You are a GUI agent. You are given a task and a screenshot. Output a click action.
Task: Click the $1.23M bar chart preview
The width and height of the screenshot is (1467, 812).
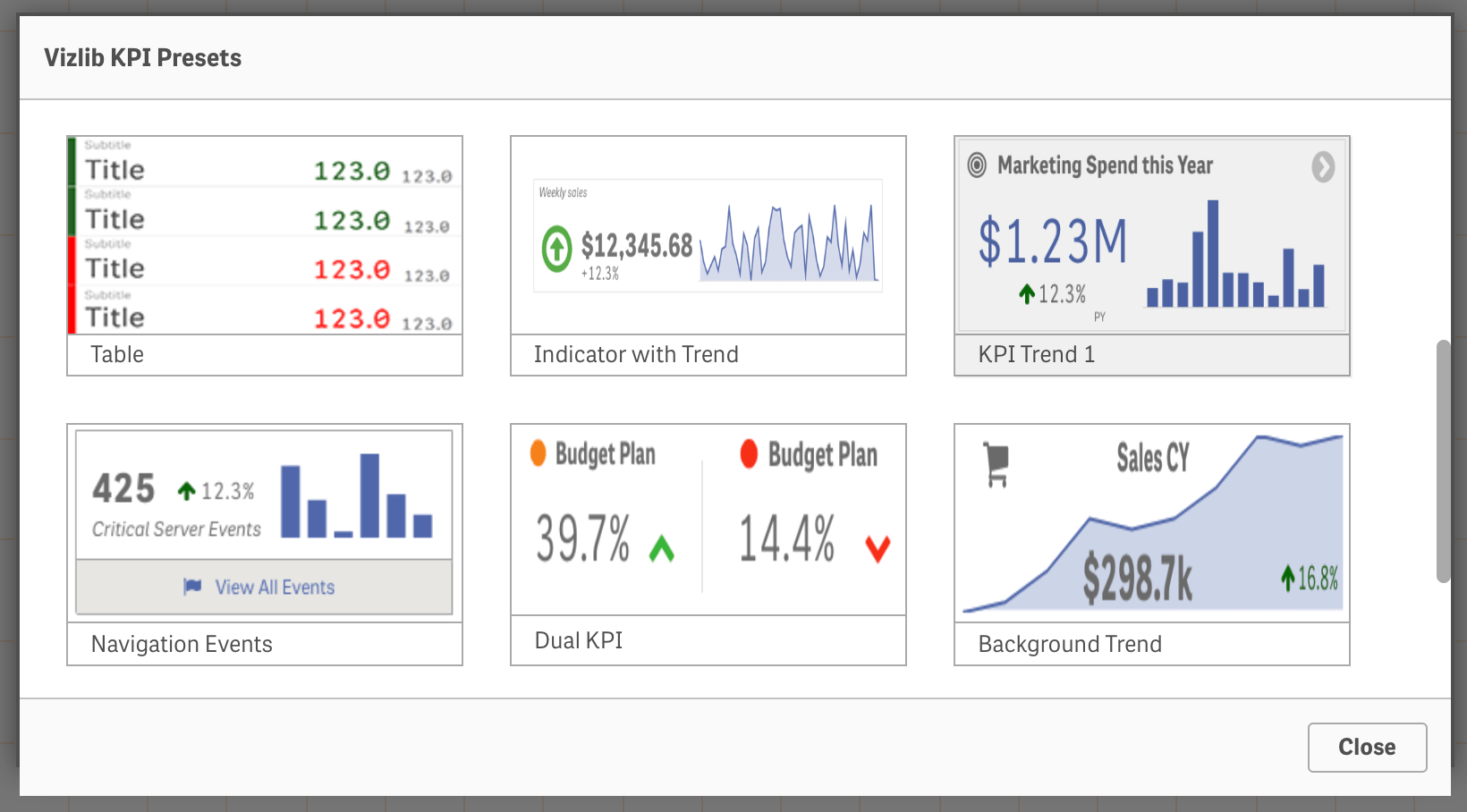click(x=1236, y=254)
